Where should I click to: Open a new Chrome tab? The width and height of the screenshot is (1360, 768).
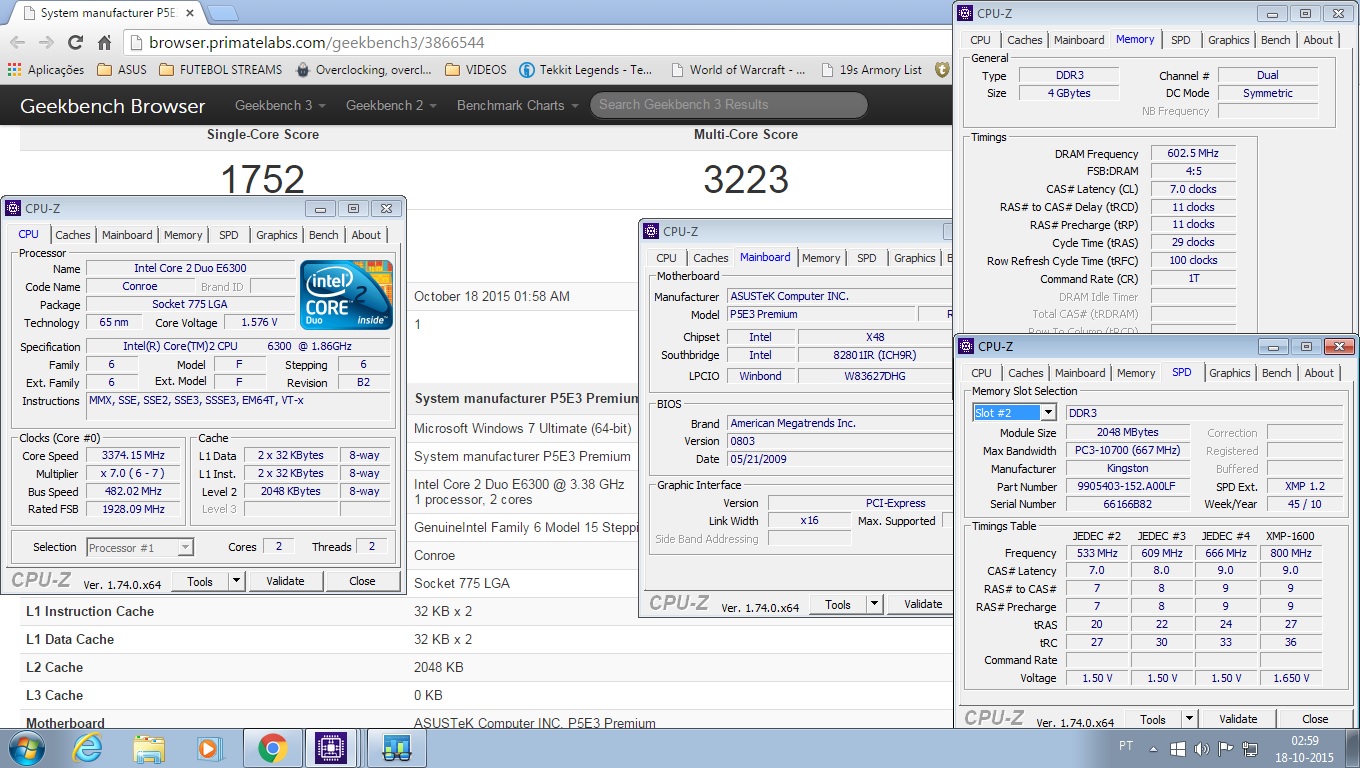pyautogui.click(x=222, y=13)
